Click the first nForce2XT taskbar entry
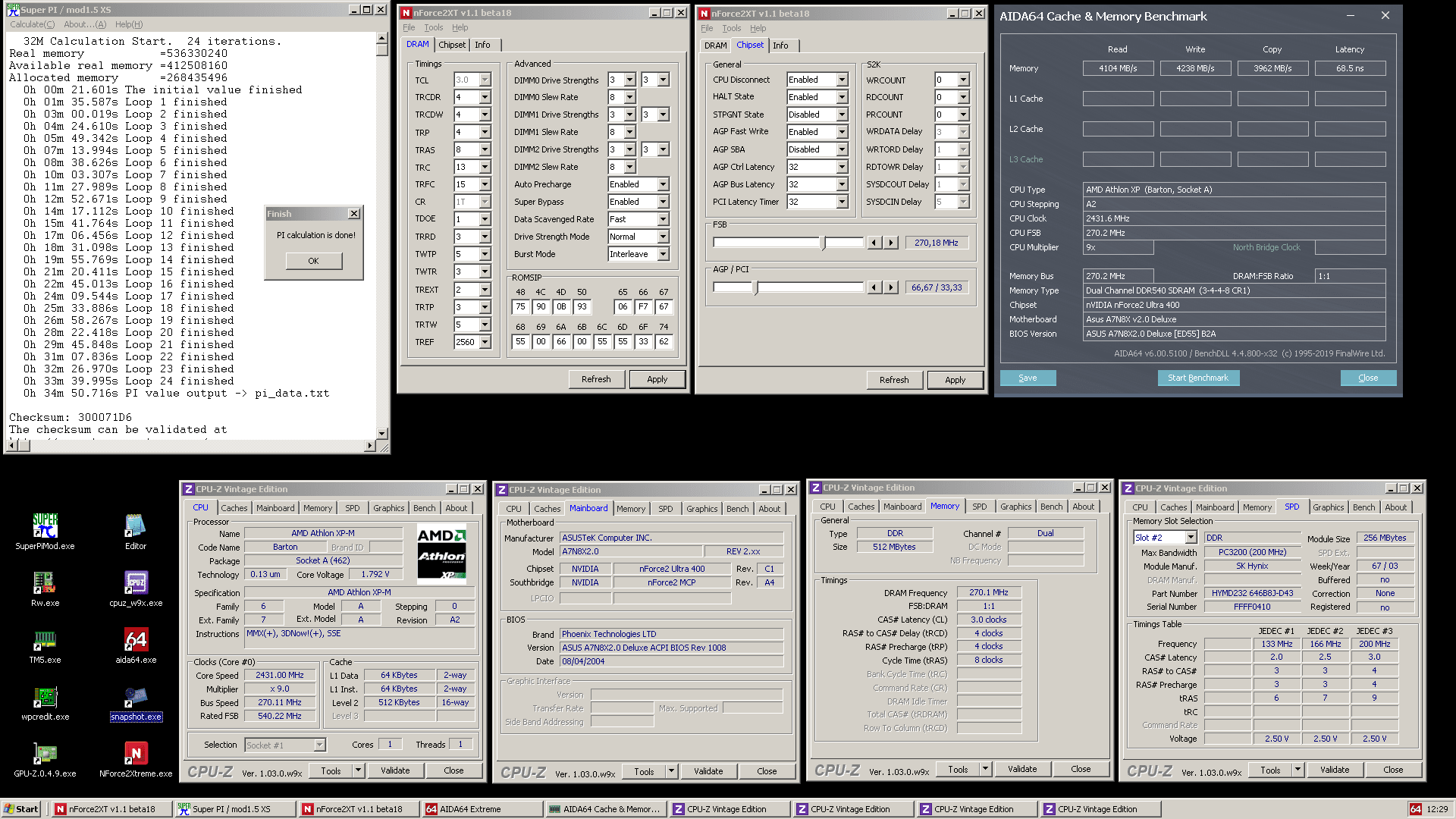This screenshot has width=1456, height=819. tap(111, 809)
